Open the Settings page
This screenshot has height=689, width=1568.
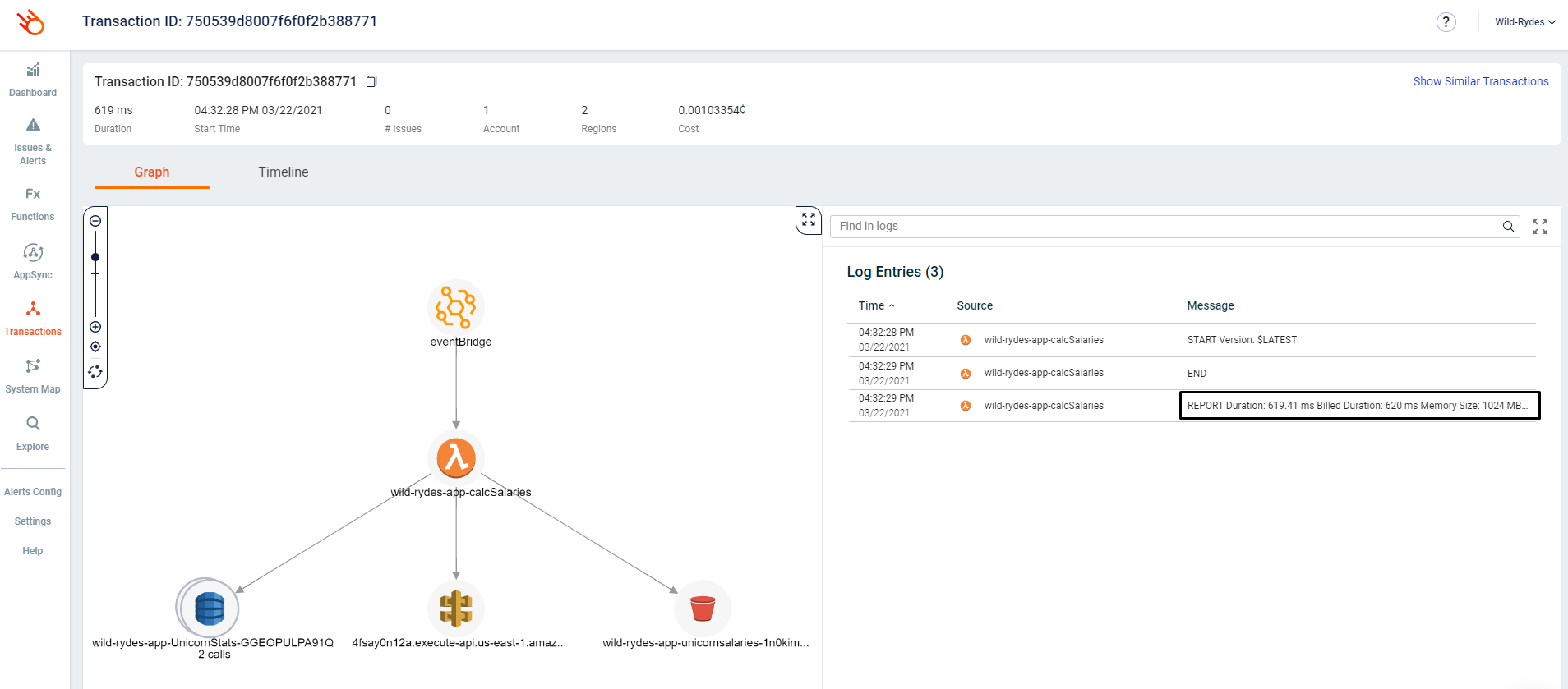(33, 521)
